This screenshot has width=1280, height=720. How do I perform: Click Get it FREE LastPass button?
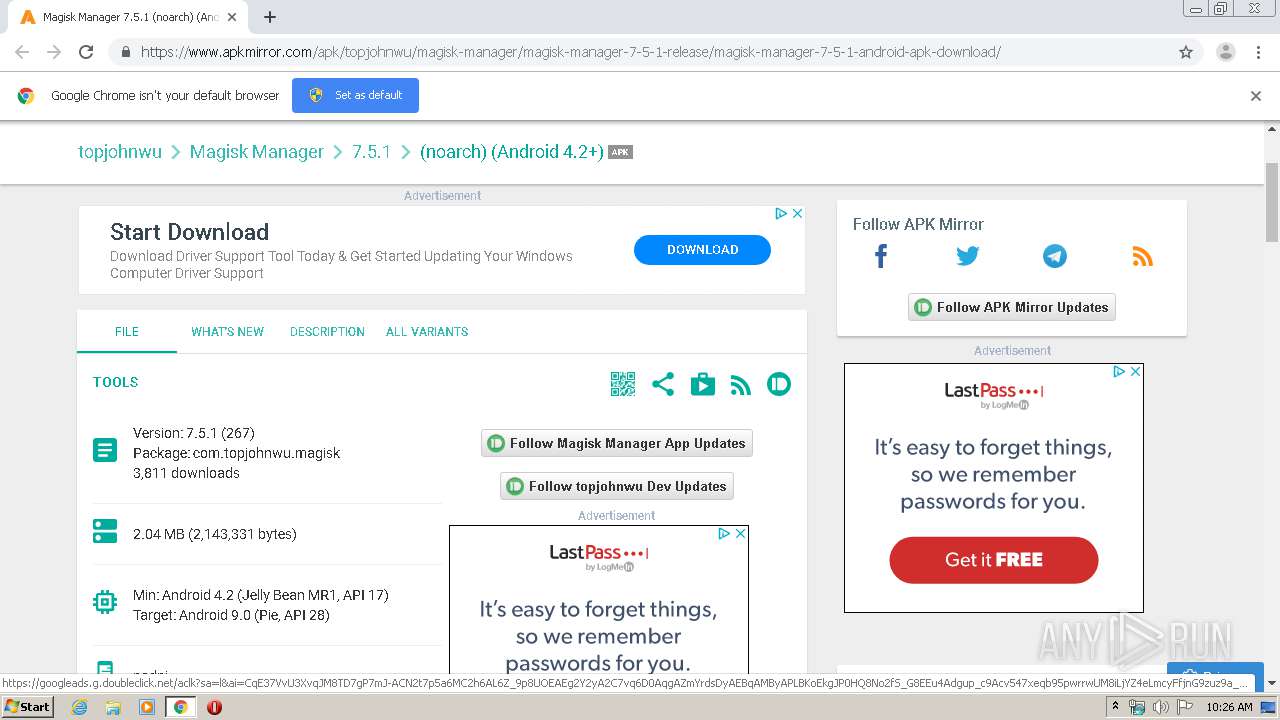[x=993, y=560]
